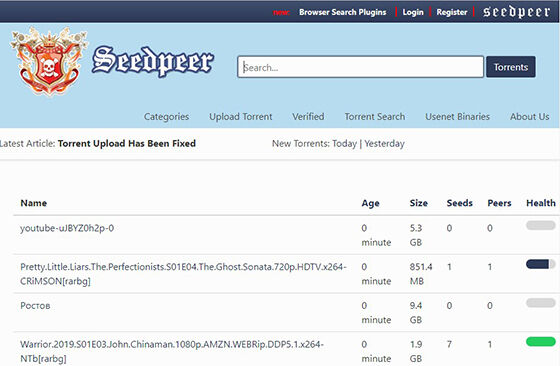This screenshot has width=560, height=366.
Task: Click health bar of Pretty.Little.Liars row
Action: 541,264
